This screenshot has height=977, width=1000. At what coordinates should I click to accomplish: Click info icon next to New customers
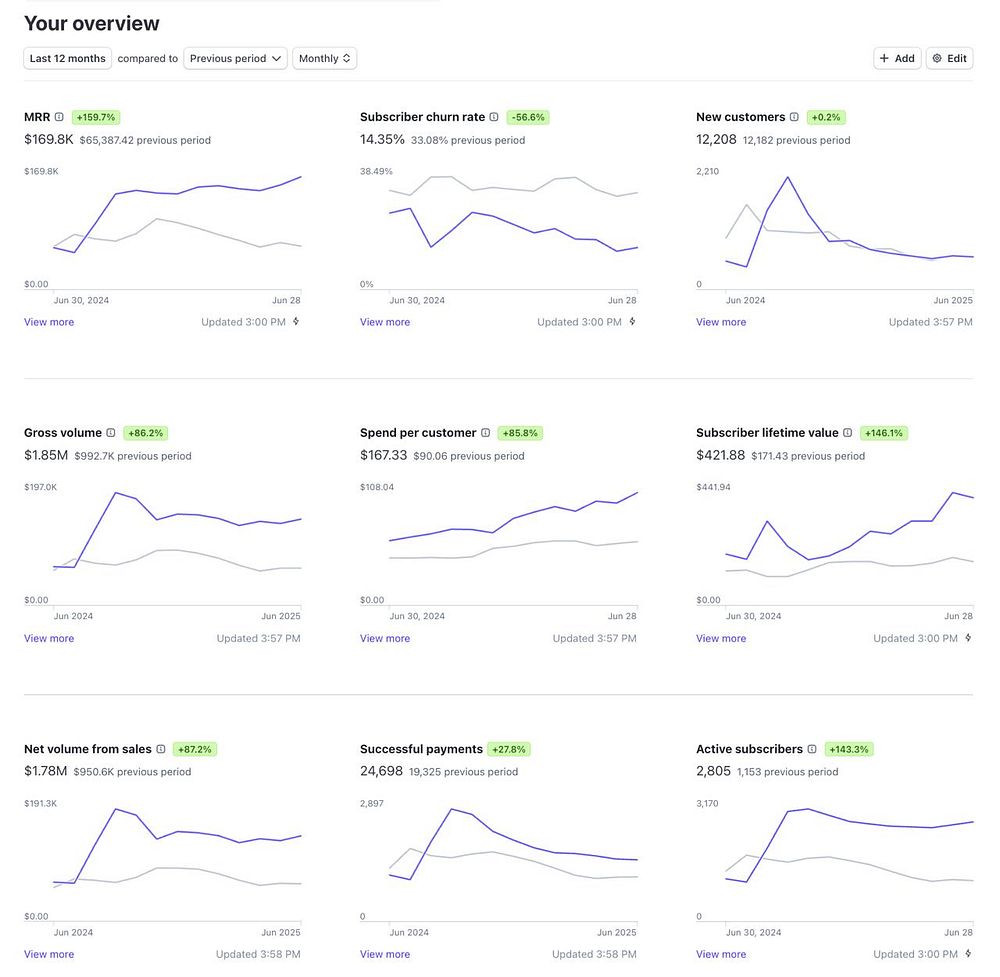point(794,117)
